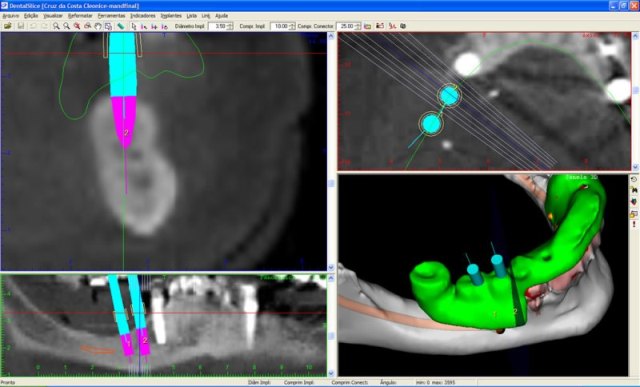
Task: Select the arrow pointer tool
Action: click(133, 26)
